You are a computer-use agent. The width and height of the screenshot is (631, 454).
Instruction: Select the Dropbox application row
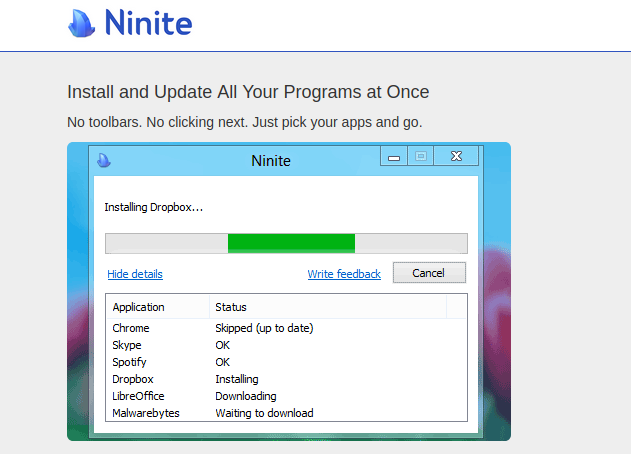click(x=287, y=379)
